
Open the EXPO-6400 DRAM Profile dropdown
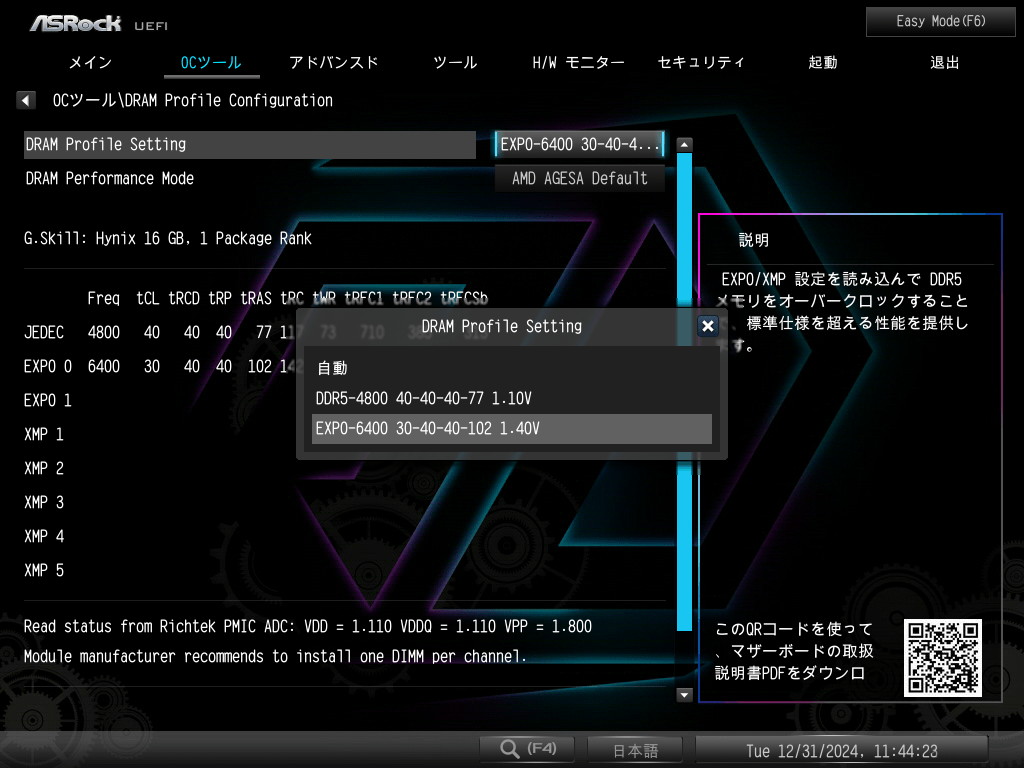coord(580,144)
